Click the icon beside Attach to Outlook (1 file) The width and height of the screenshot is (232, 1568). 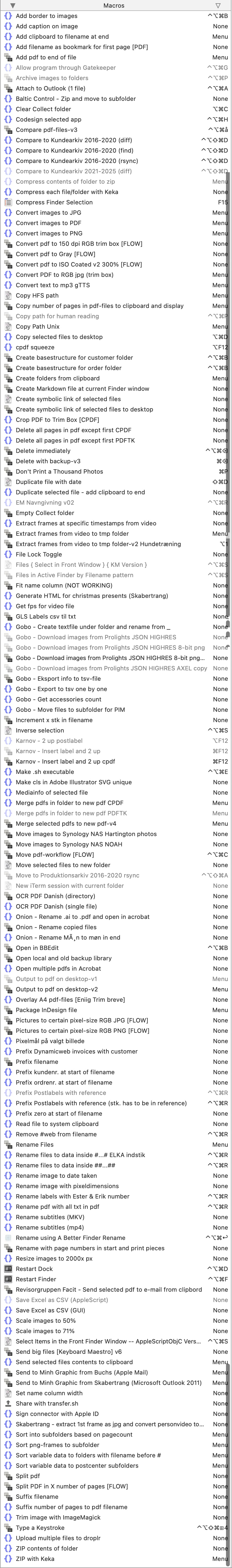tap(8, 88)
